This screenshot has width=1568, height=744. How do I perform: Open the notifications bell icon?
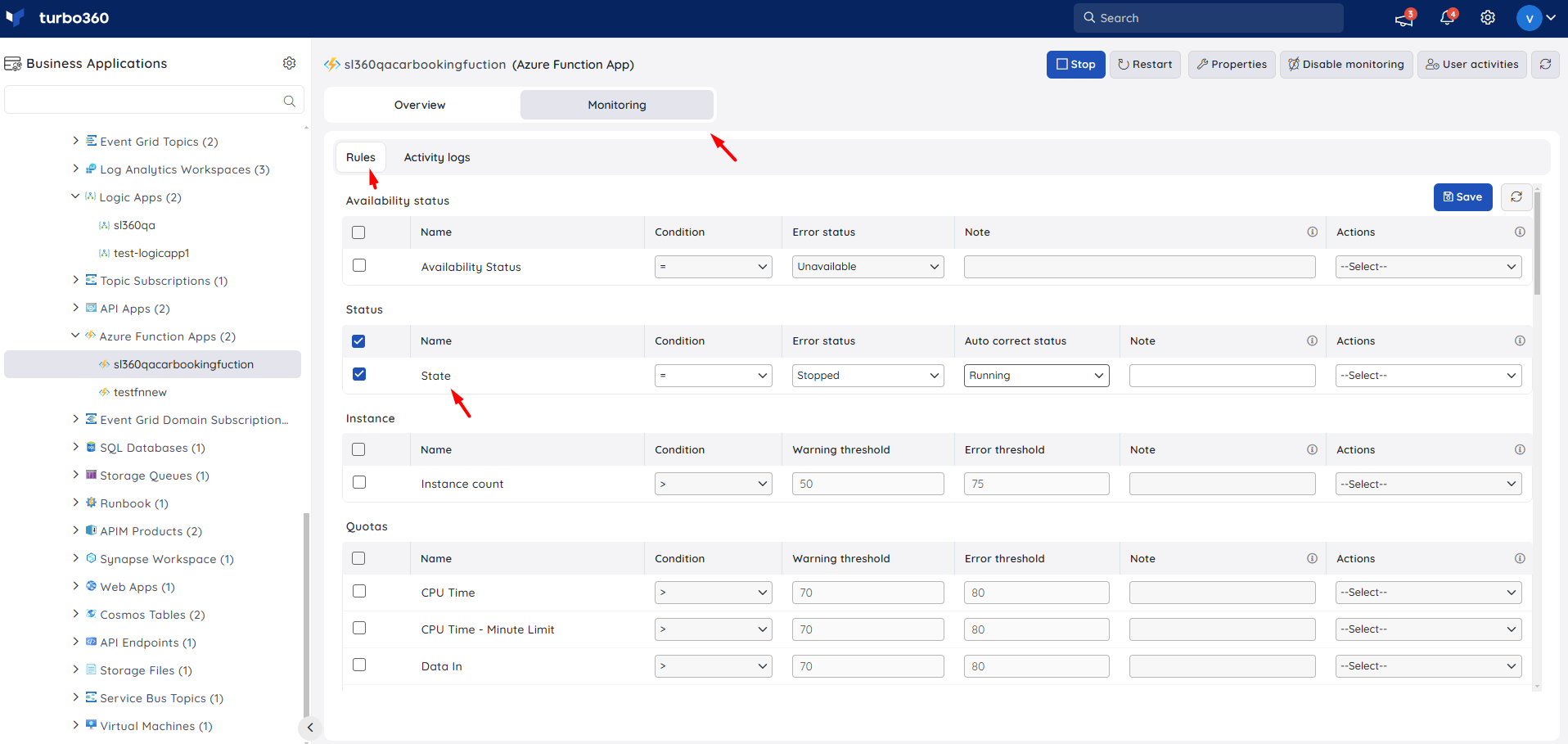[x=1447, y=18]
